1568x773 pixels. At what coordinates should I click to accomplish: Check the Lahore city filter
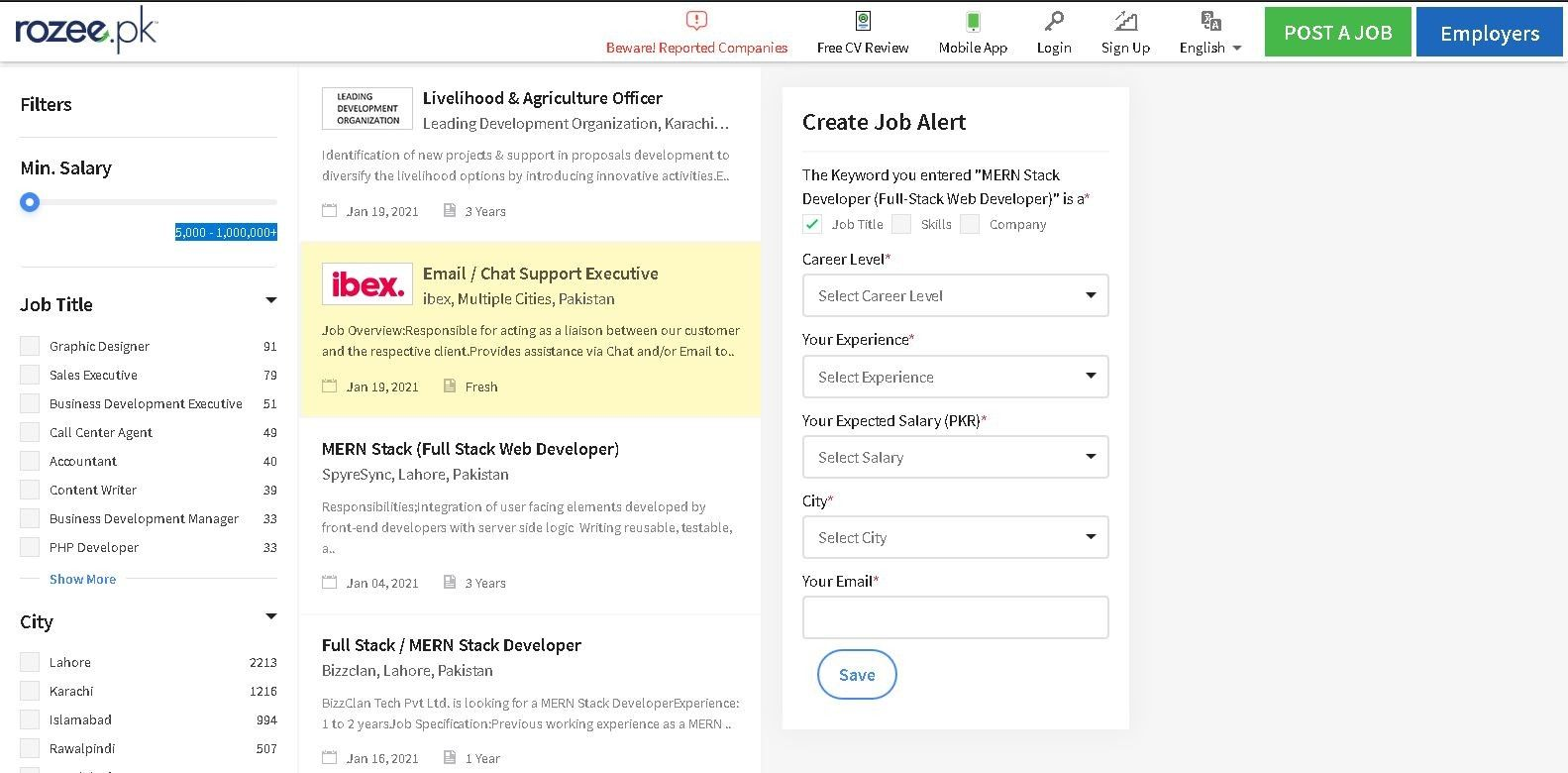tap(30, 662)
